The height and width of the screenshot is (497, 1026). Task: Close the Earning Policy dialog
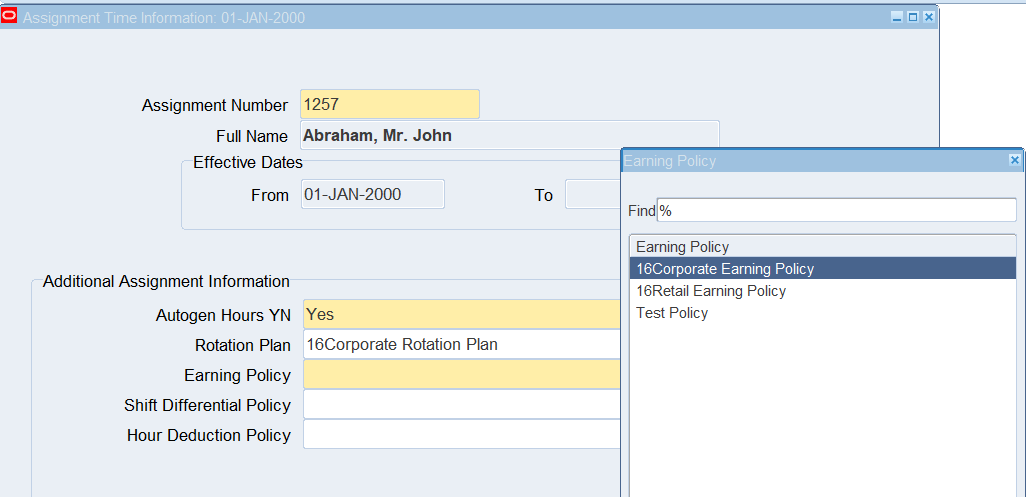point(1014,160)
